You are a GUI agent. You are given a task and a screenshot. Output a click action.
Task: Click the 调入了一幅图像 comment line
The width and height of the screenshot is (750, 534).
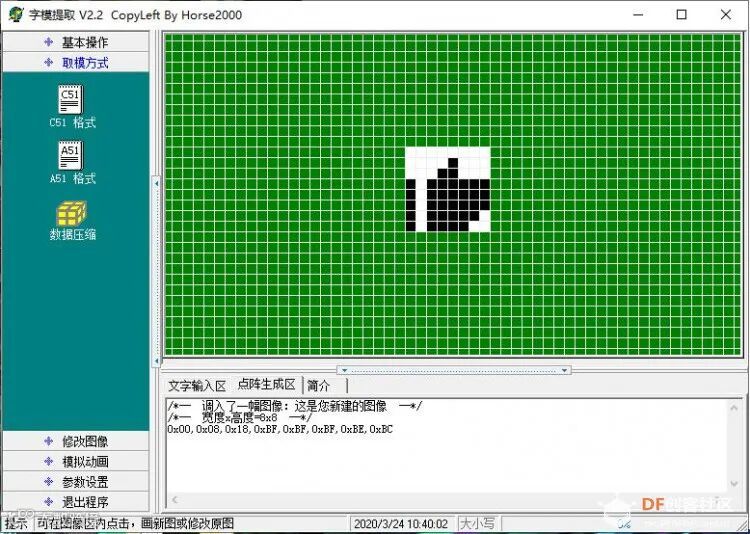[x=294, y=406]
